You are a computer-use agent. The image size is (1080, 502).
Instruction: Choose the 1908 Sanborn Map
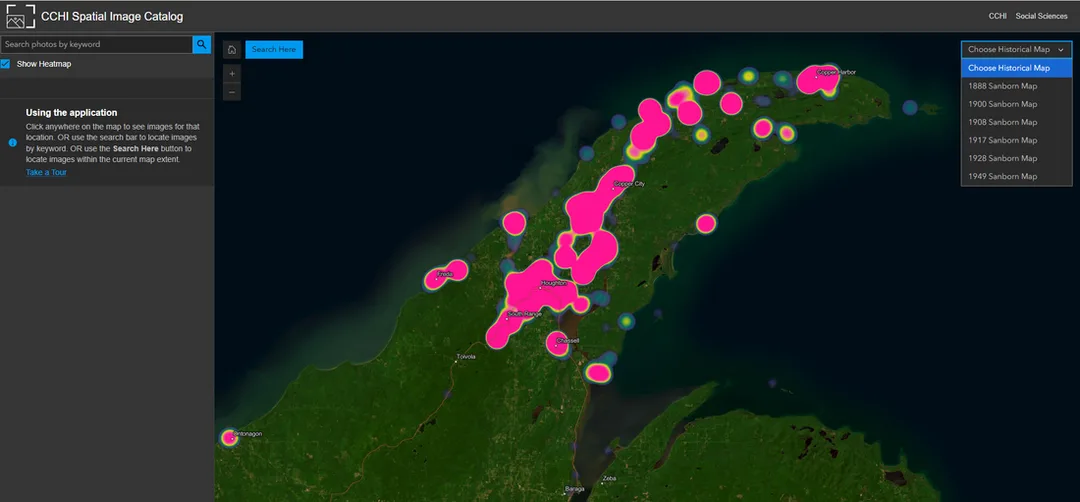pos(1016,122)
